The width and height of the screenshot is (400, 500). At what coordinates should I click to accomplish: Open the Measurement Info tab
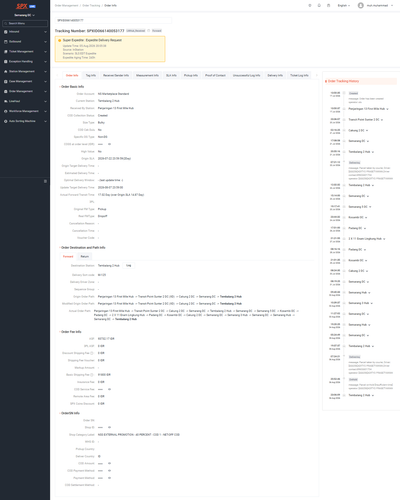click(147, 76)
